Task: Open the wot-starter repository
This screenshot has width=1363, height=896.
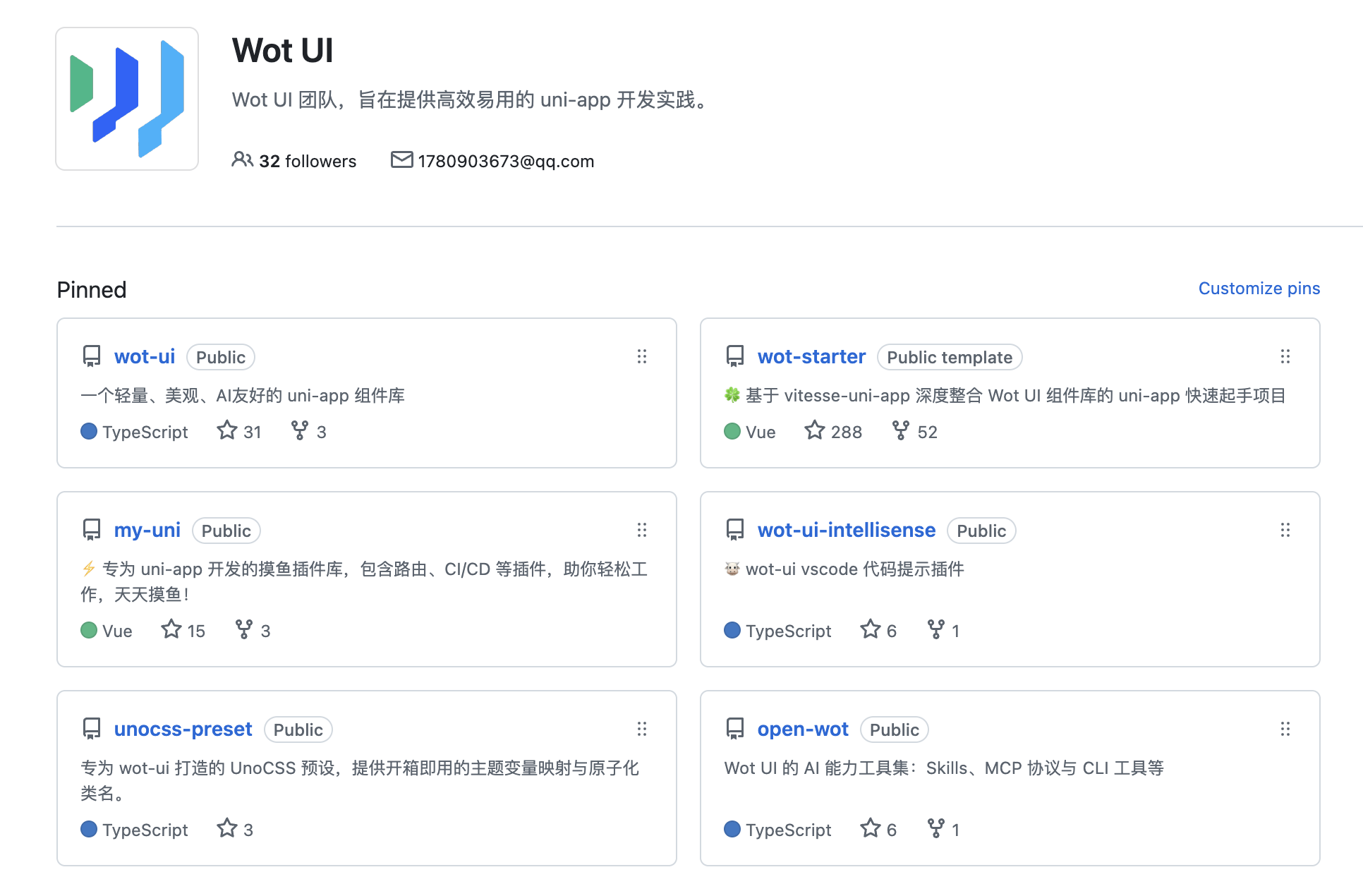Action: click(x=811, y=356)
